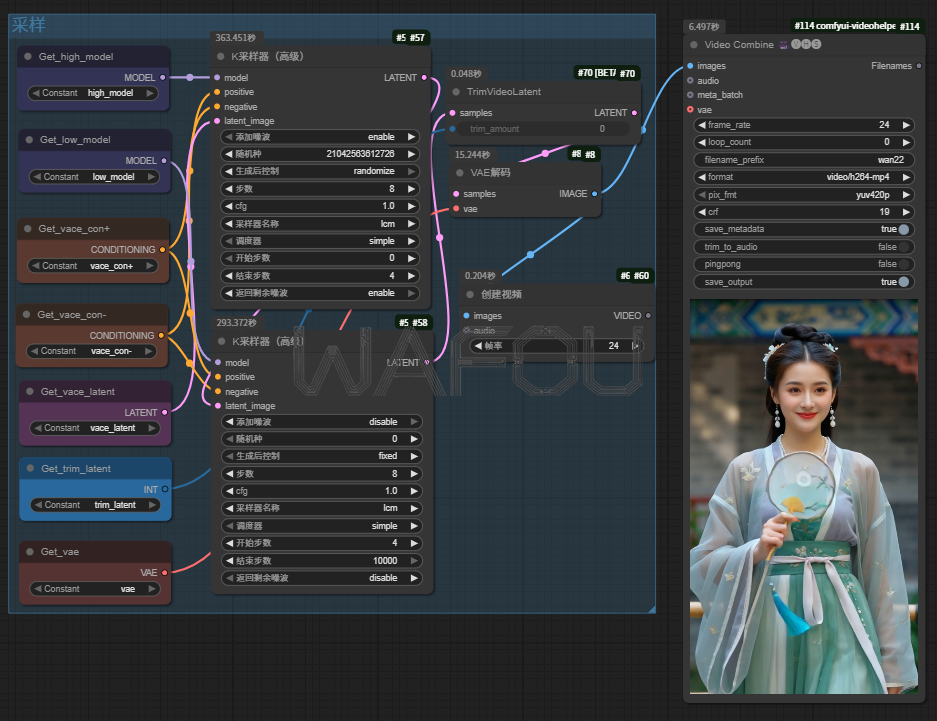
Task: Open the pix_fmt yuv420p dropdown
Action: tap(804, 195)
